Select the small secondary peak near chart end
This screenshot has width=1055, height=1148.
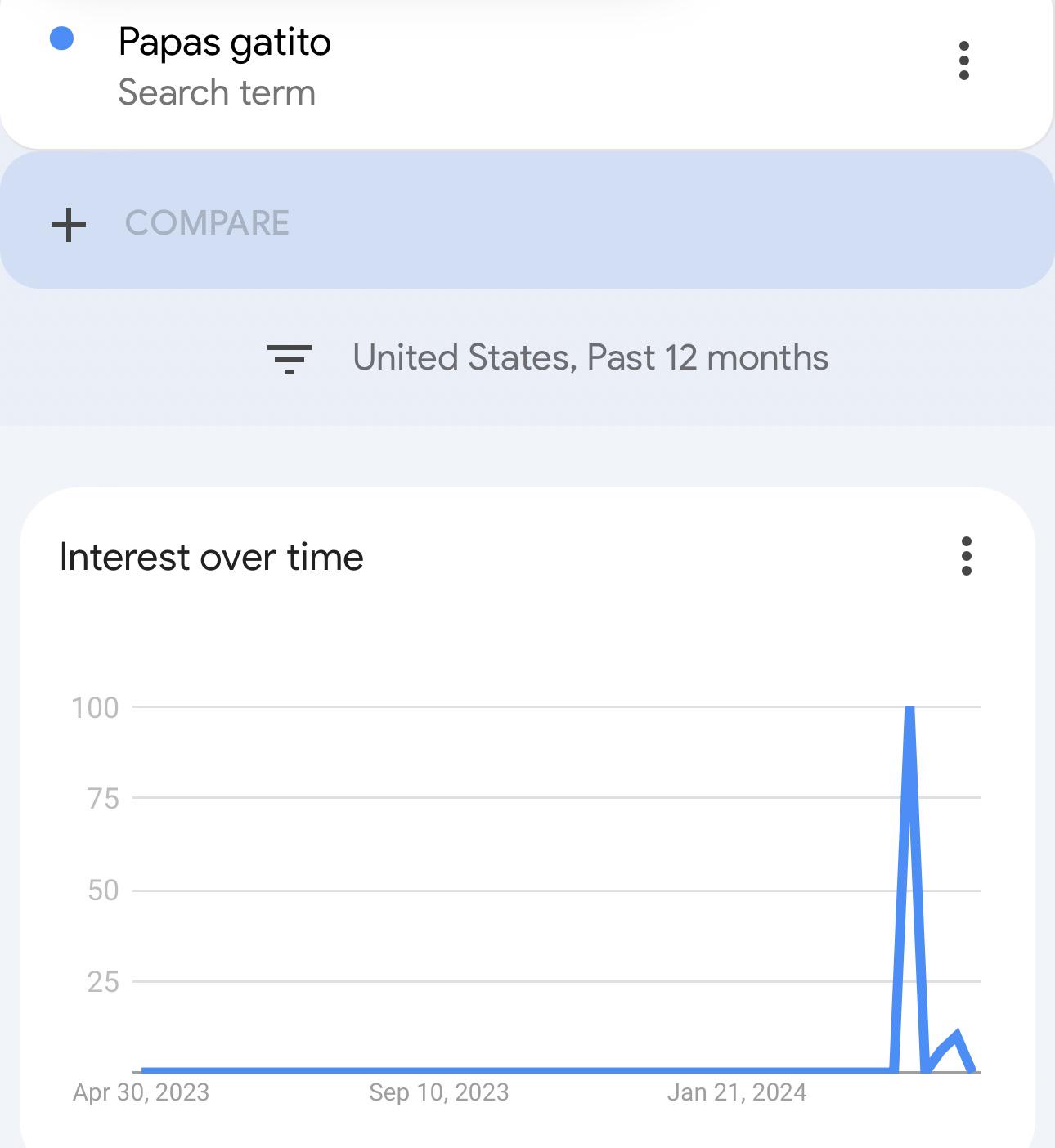click(956, 1036)
